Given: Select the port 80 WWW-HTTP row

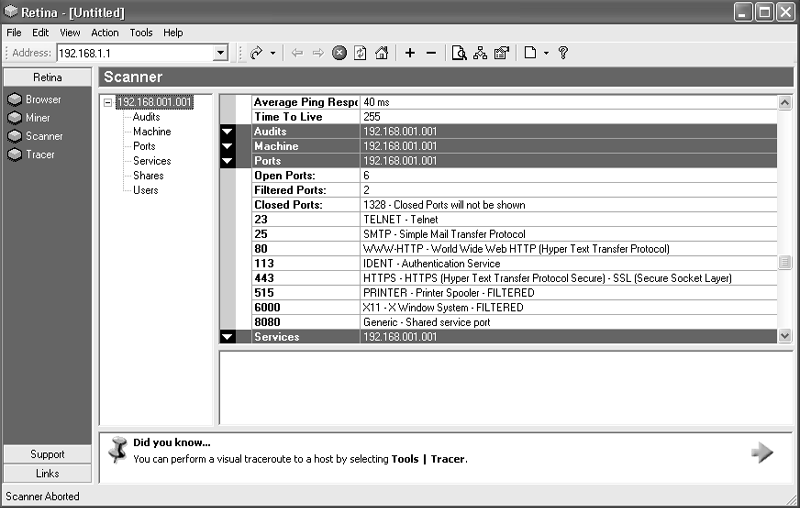Looking at the screenshot, I should click(x=514, y=249).
